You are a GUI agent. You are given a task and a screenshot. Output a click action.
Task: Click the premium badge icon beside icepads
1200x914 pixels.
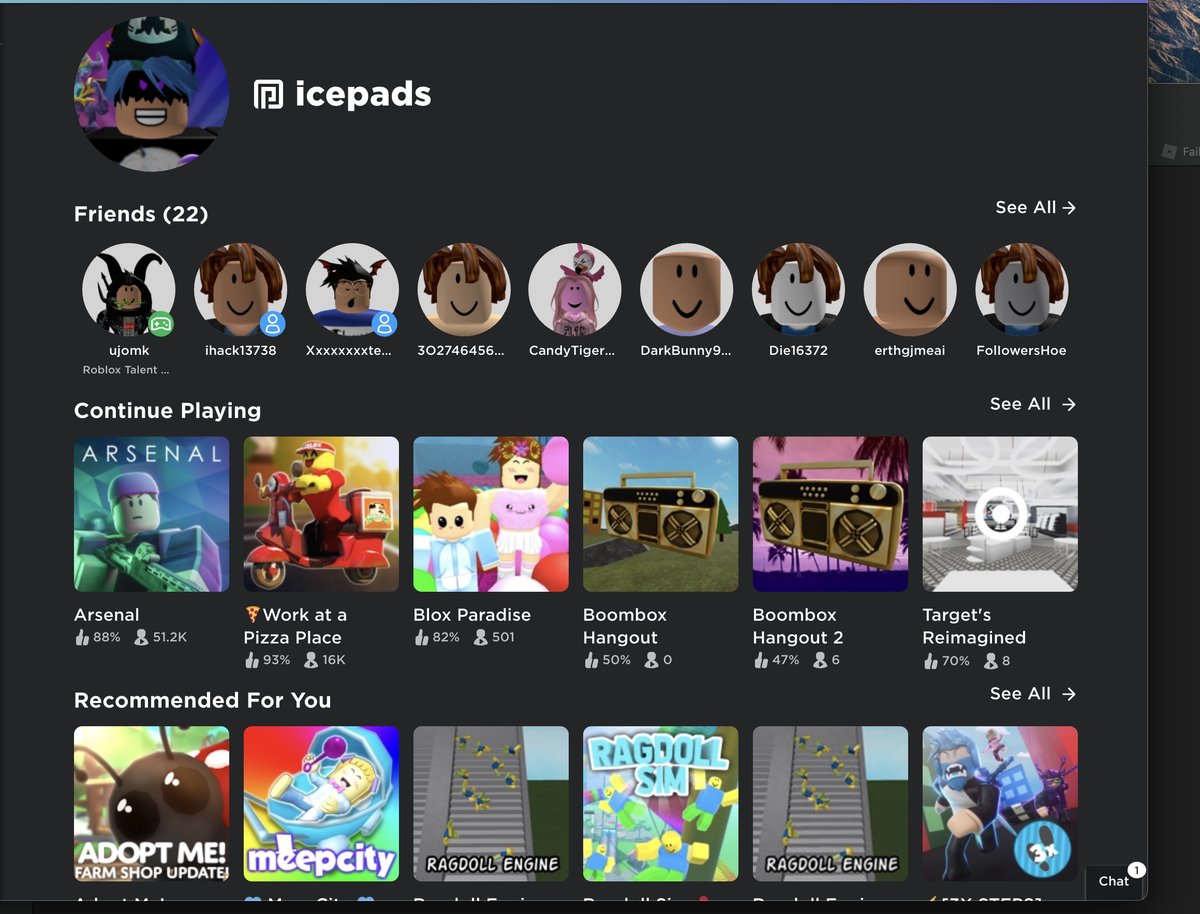(268, 95)
